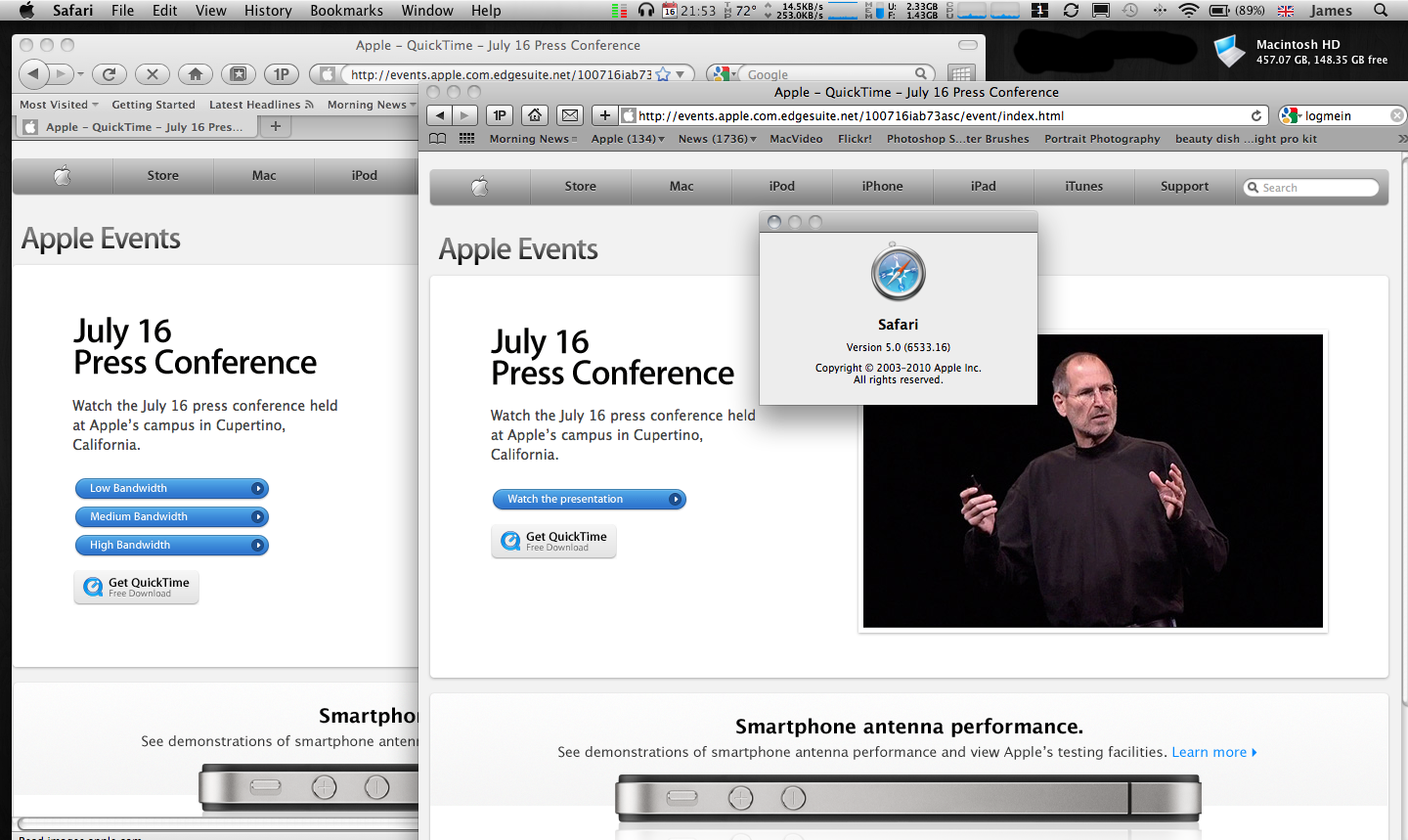The width and height of the screenshot is (1408, 840).
Task: Reload page in Safari address bar
Action: pos(1256,115)
